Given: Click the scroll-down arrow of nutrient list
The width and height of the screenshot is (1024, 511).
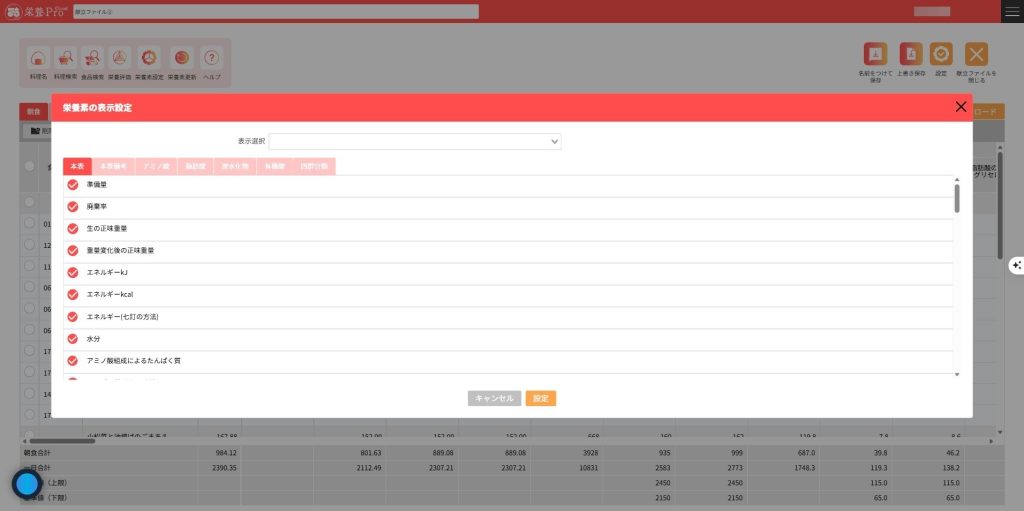Looking at the screenshot, I should click(x=957, y=374).
